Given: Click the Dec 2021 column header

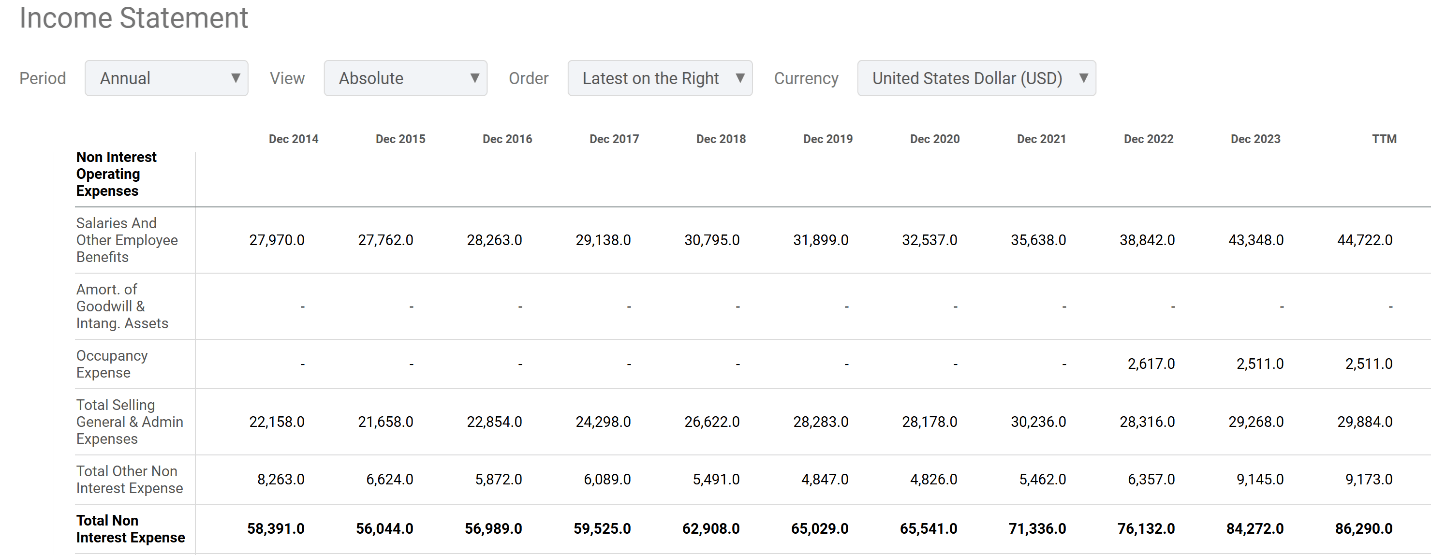Looking at the screenshot, I should (1041, 139).
